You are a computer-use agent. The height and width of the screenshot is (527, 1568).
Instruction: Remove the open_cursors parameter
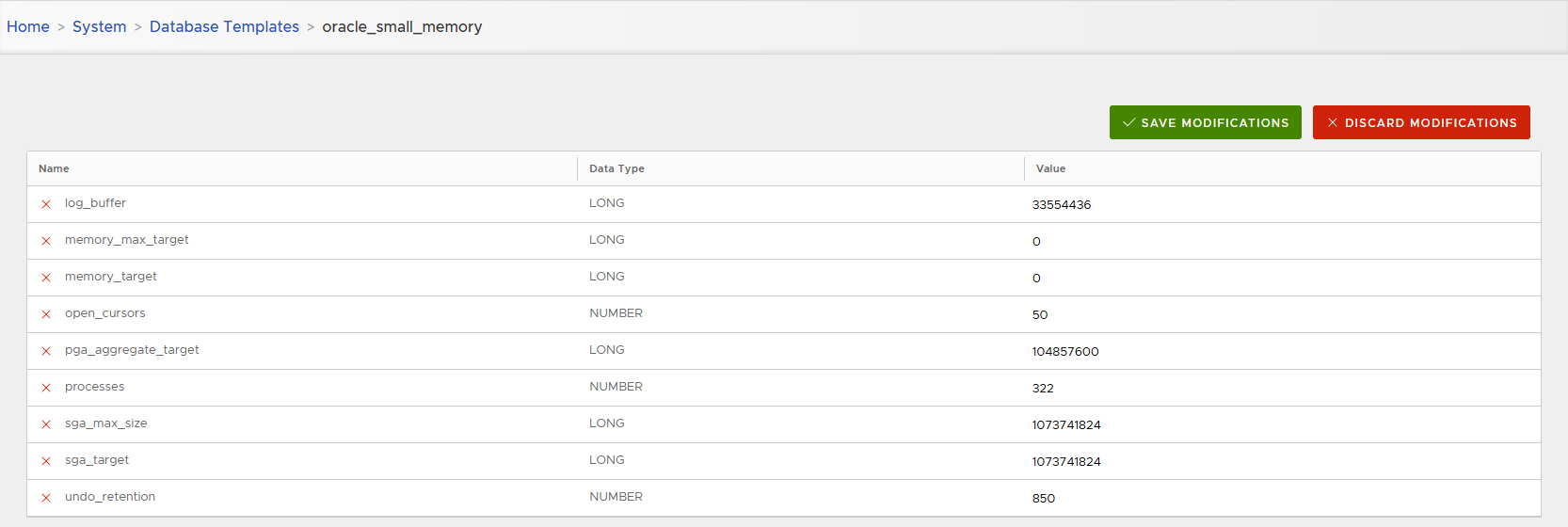pos(46,314)
